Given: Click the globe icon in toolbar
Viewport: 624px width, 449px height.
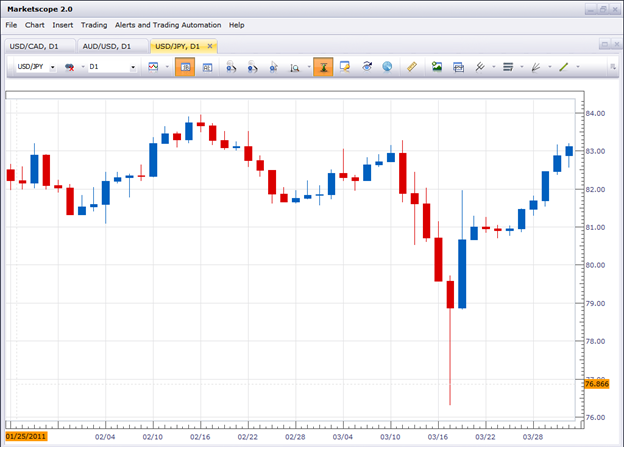Looking at the screenshot, I should pyautogui.click(x=387, y=67).
